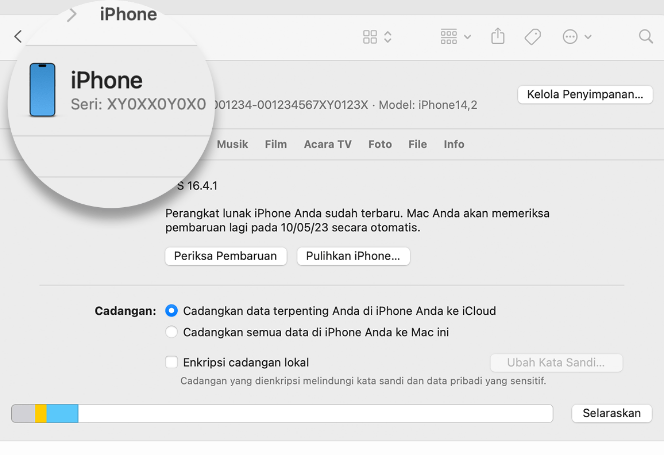Switch to the Film tab
Viewport: 664px width, 455px height.
pyautogui.click(x=276, y=144)
